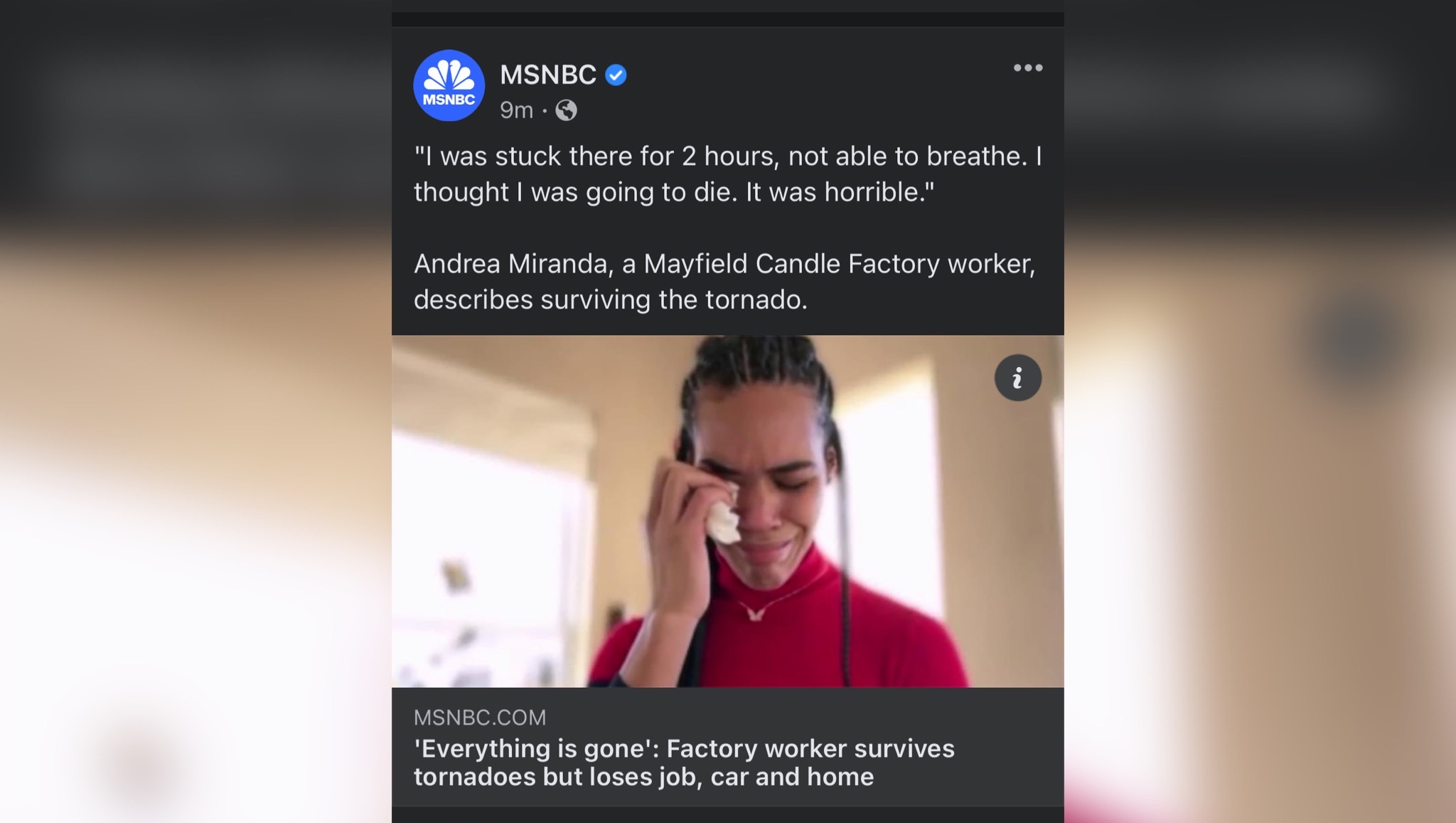Click the post header area beside MSNBC name
1456x823 pixels.
[818, 85]
